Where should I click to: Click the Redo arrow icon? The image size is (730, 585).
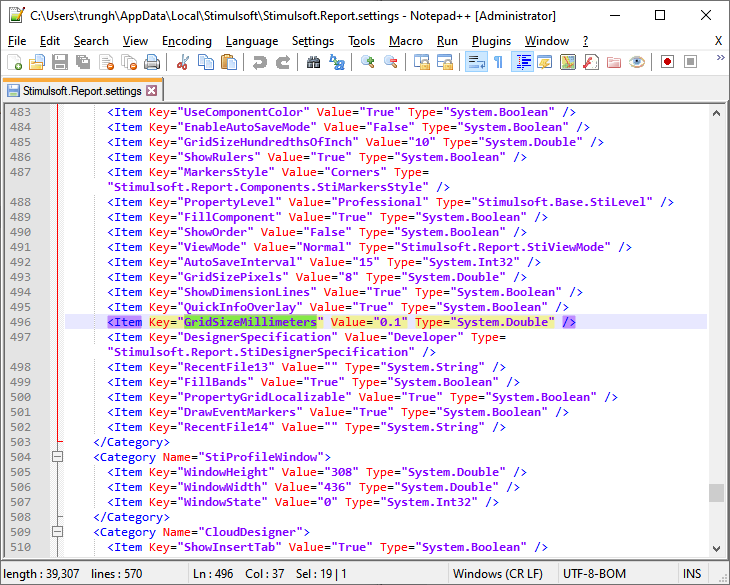tap(283, 62)
